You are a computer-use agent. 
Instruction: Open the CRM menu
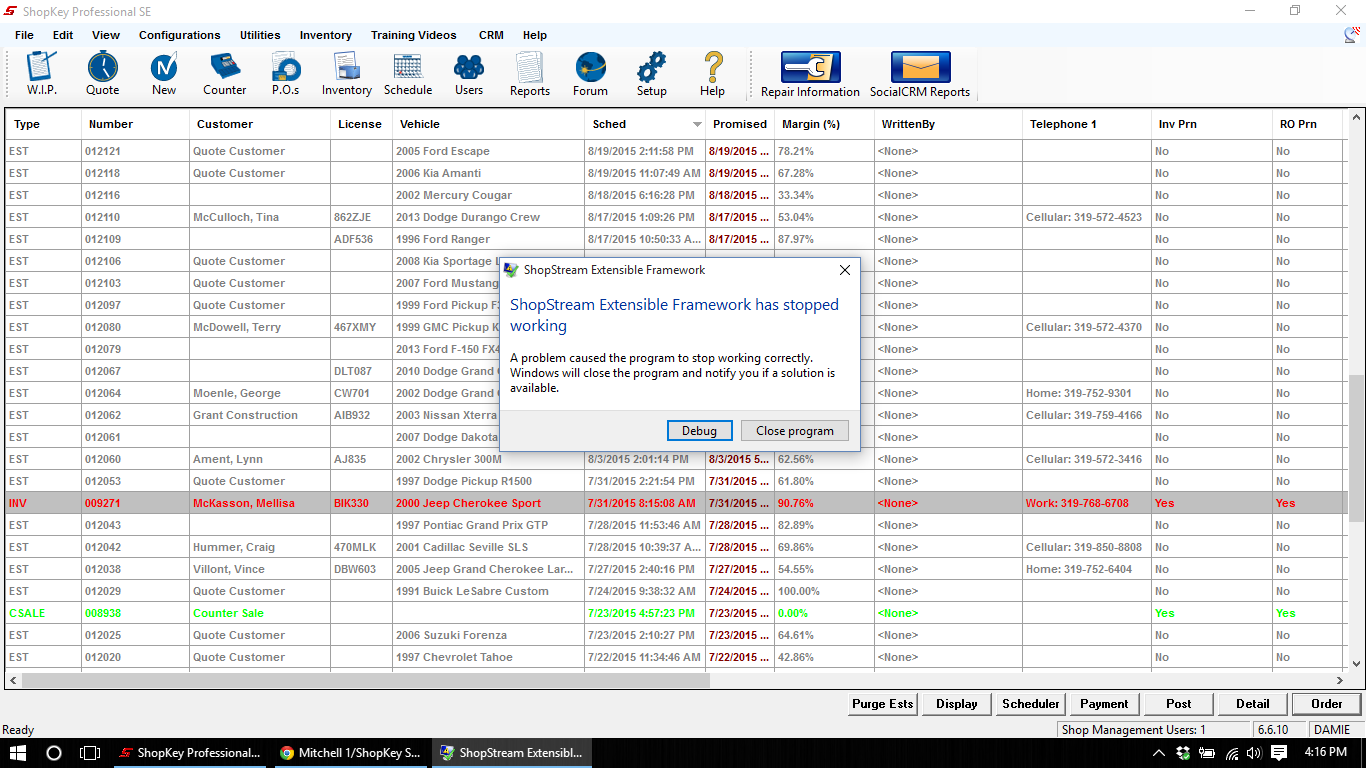491,35
